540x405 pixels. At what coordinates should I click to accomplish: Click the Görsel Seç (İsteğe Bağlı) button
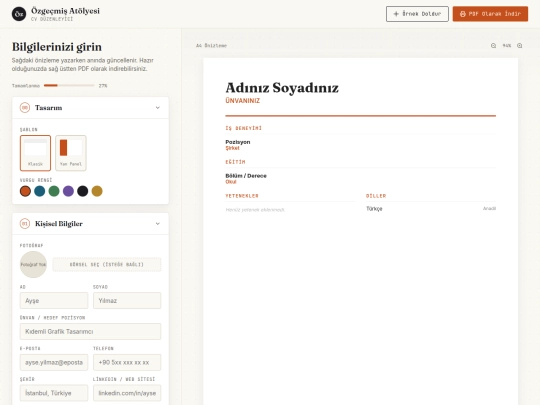click(107, 264)
